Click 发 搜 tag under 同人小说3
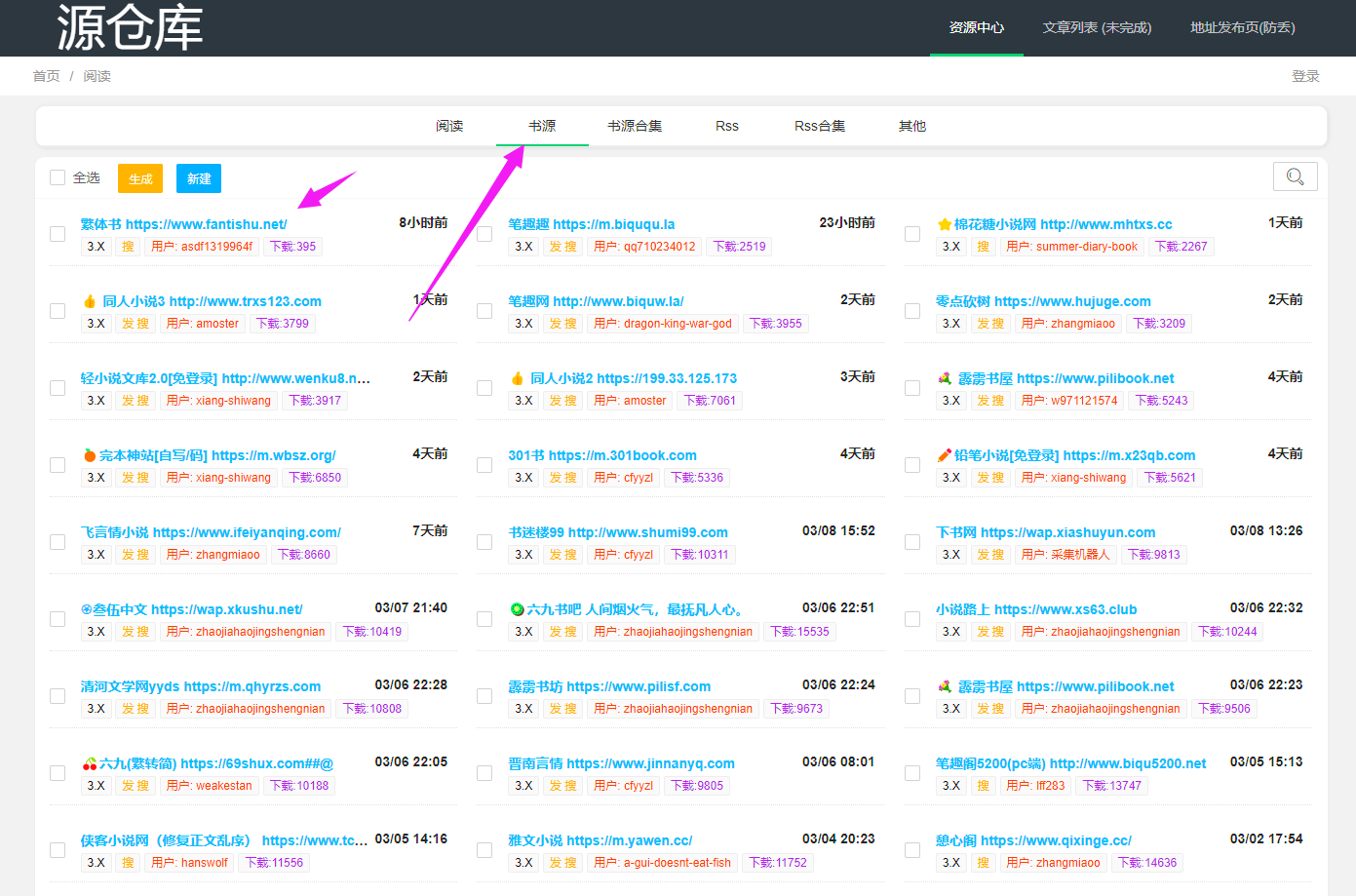The width and height of the screenshot is (1356, 896). (x=135, y=324)
